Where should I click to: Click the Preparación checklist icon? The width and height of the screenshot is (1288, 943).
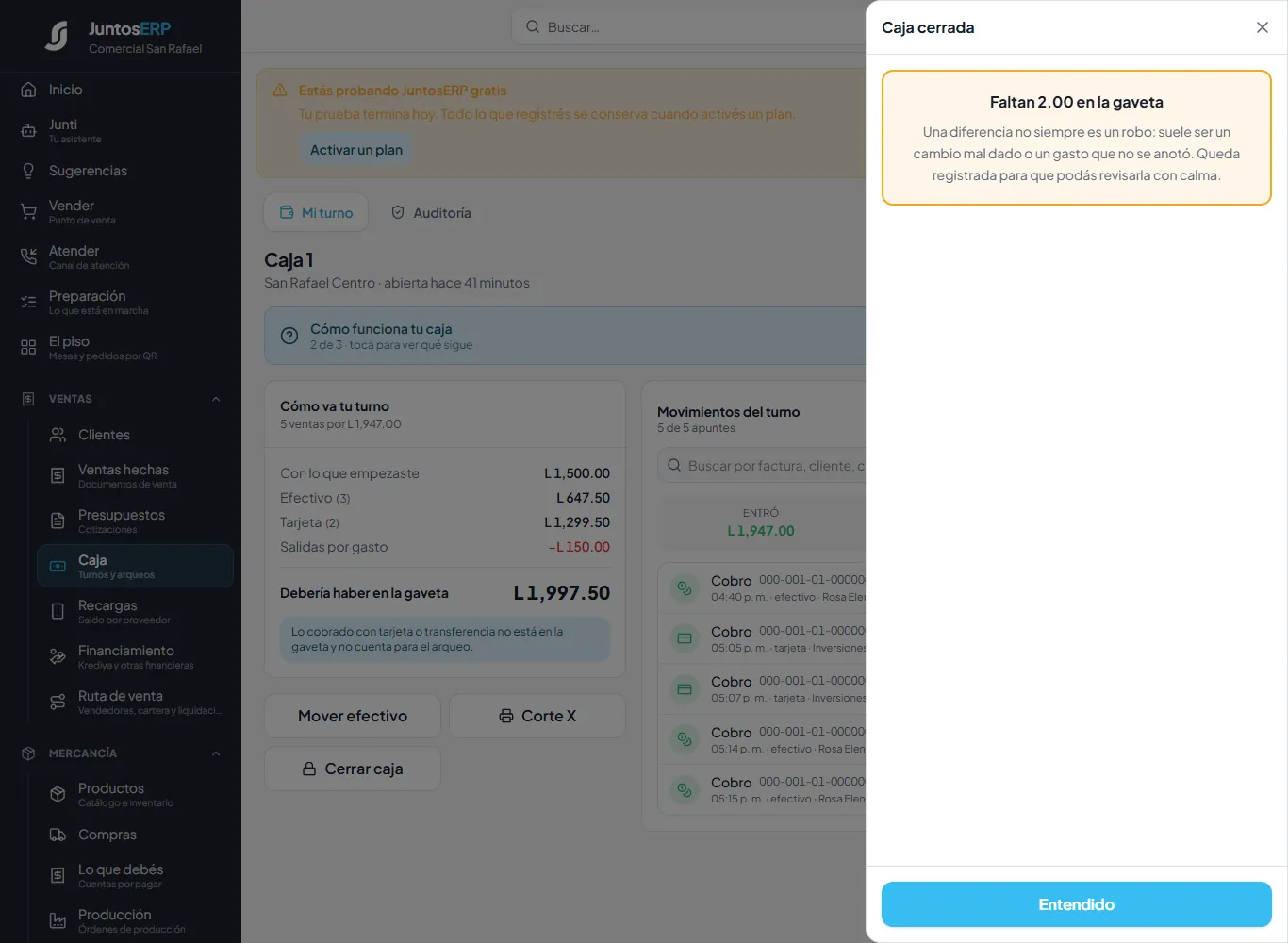pyautogui.click(x=28, y=302)
